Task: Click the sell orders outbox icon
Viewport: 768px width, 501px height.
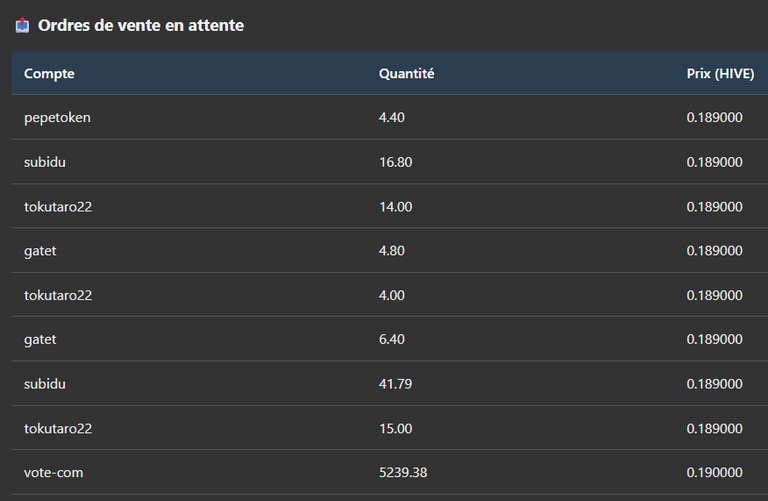Action: pyautogui.click(x=22, y=25)
